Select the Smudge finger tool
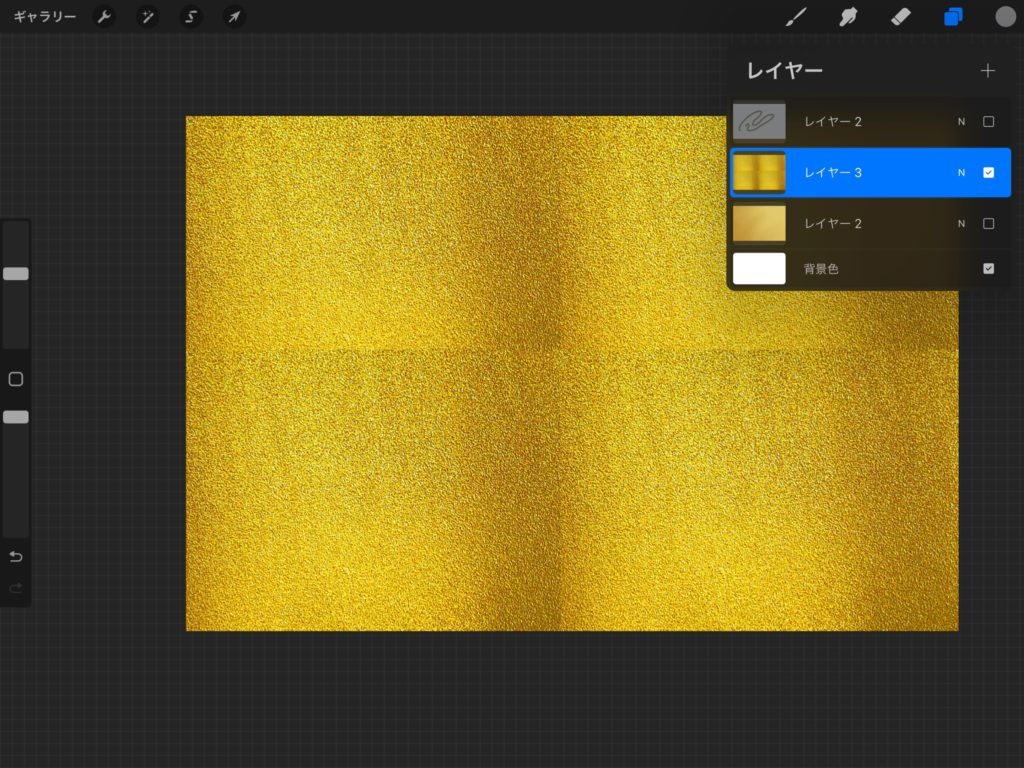Screen dimensions: 1024x768 (x=849, y=17)
